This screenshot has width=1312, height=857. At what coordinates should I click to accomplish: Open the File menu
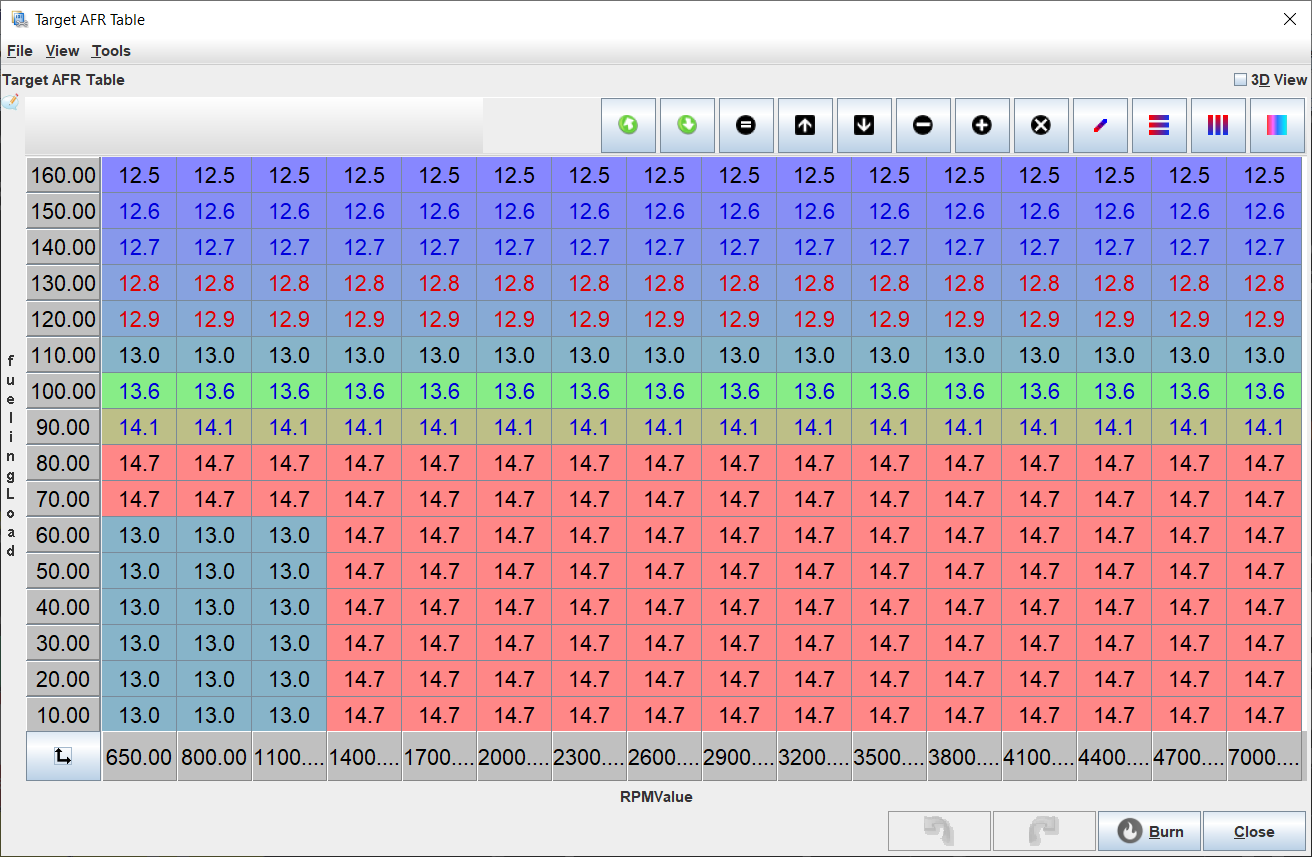19,51
